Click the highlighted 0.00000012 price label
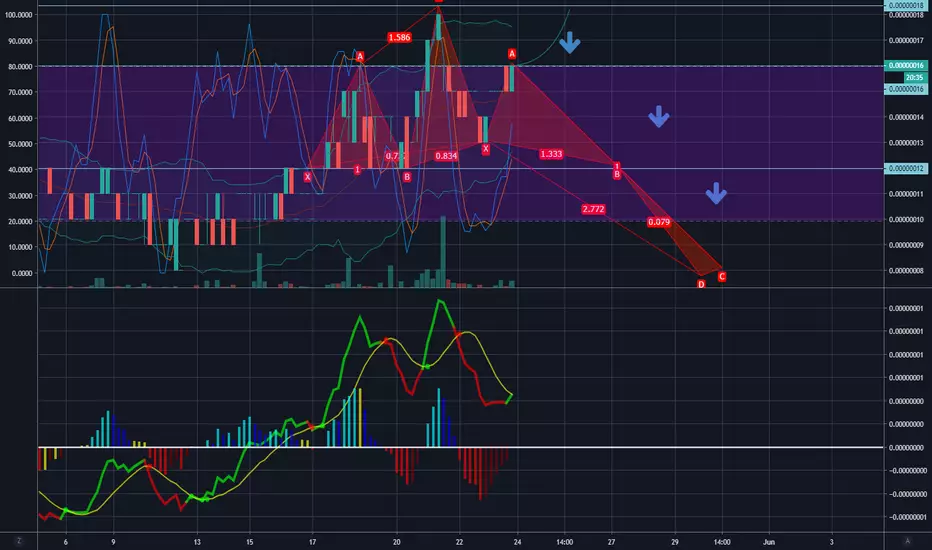 click(906, 168)
